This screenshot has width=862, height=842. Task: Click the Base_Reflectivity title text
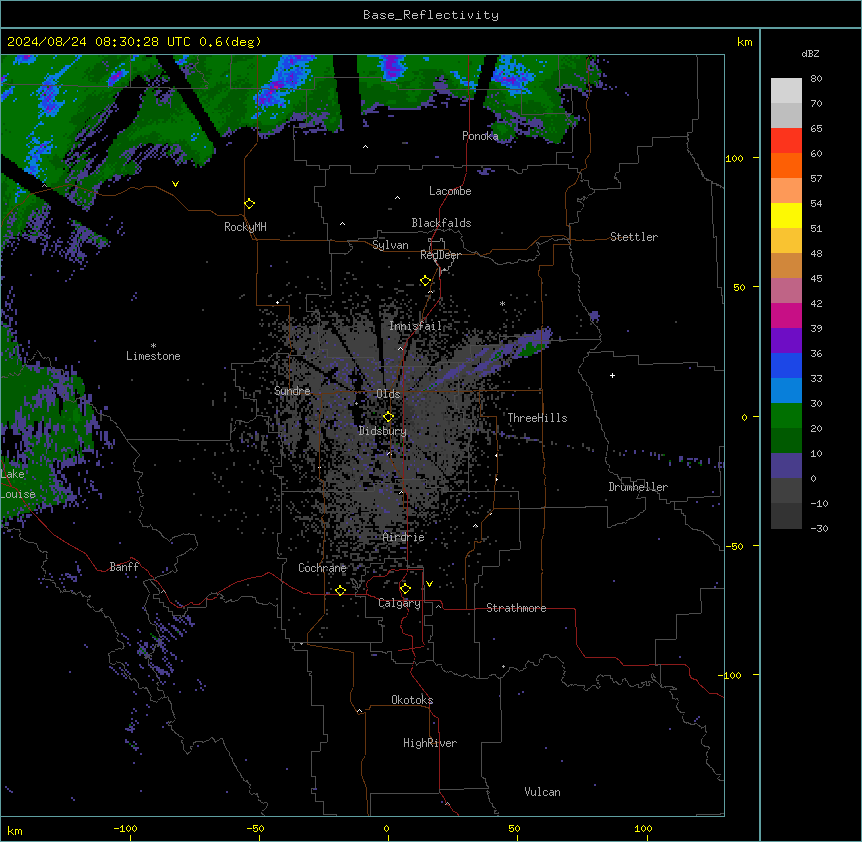(431, 15)
